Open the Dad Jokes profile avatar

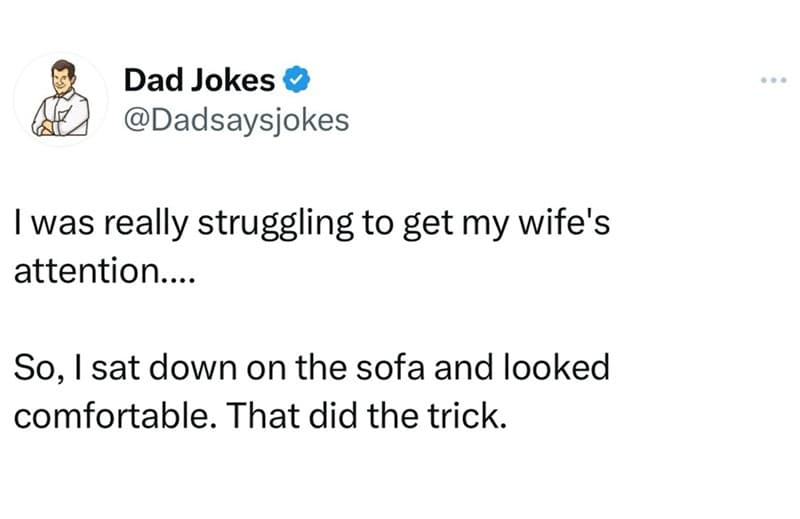click(x=61, y=99)
